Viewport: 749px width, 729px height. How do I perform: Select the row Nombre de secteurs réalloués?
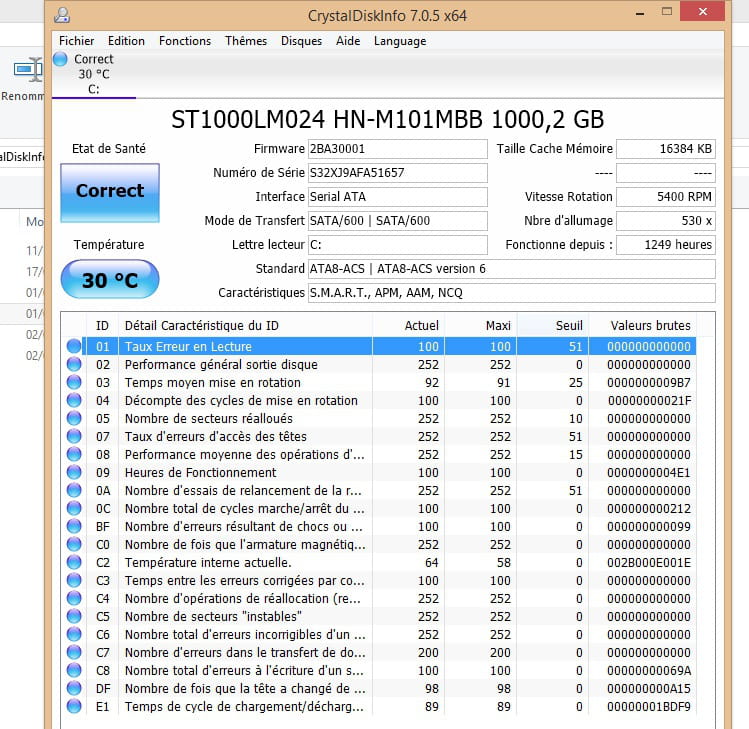click(x=381, y=418)
